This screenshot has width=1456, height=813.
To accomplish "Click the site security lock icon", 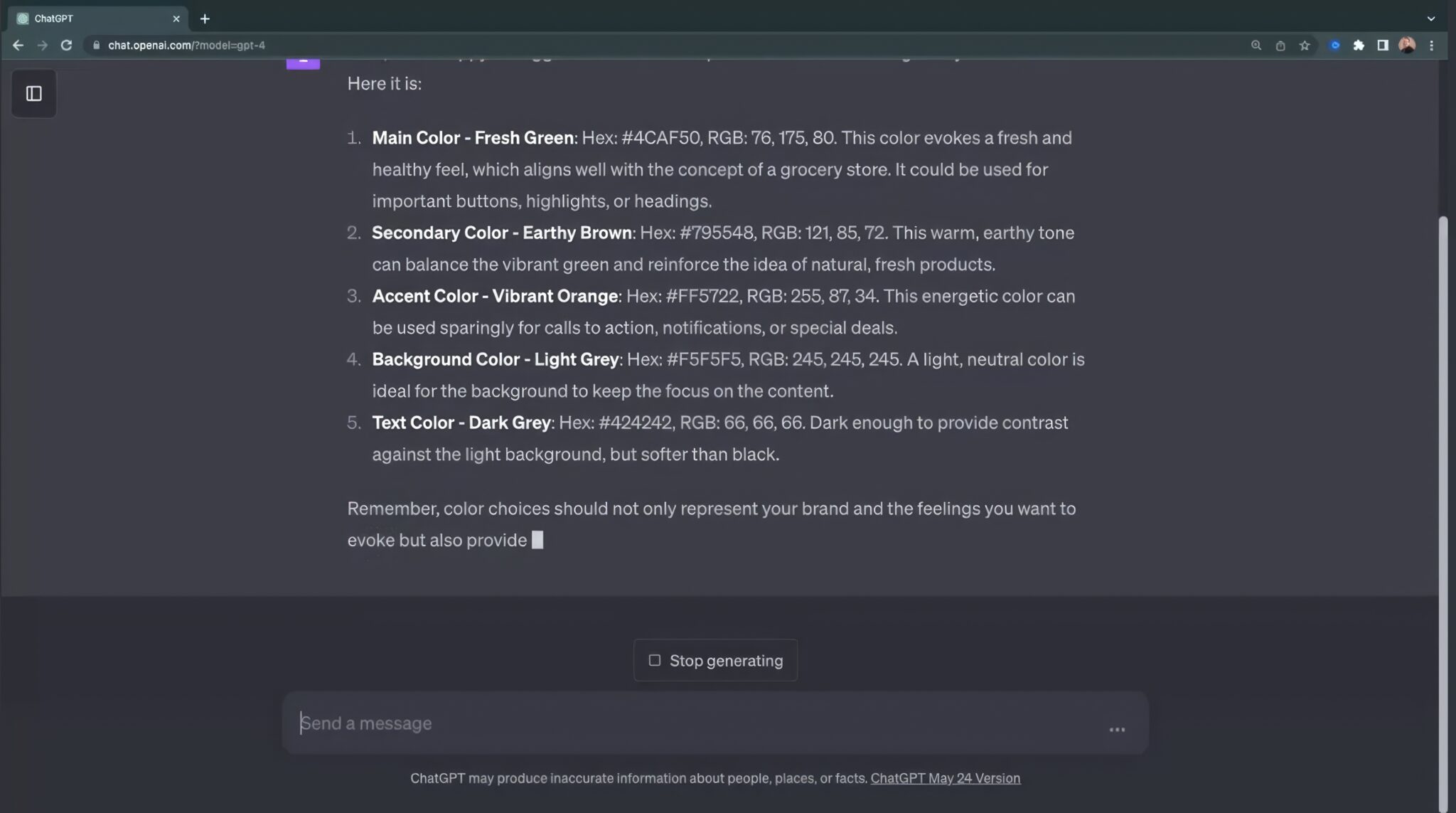I will click(96, 45).
